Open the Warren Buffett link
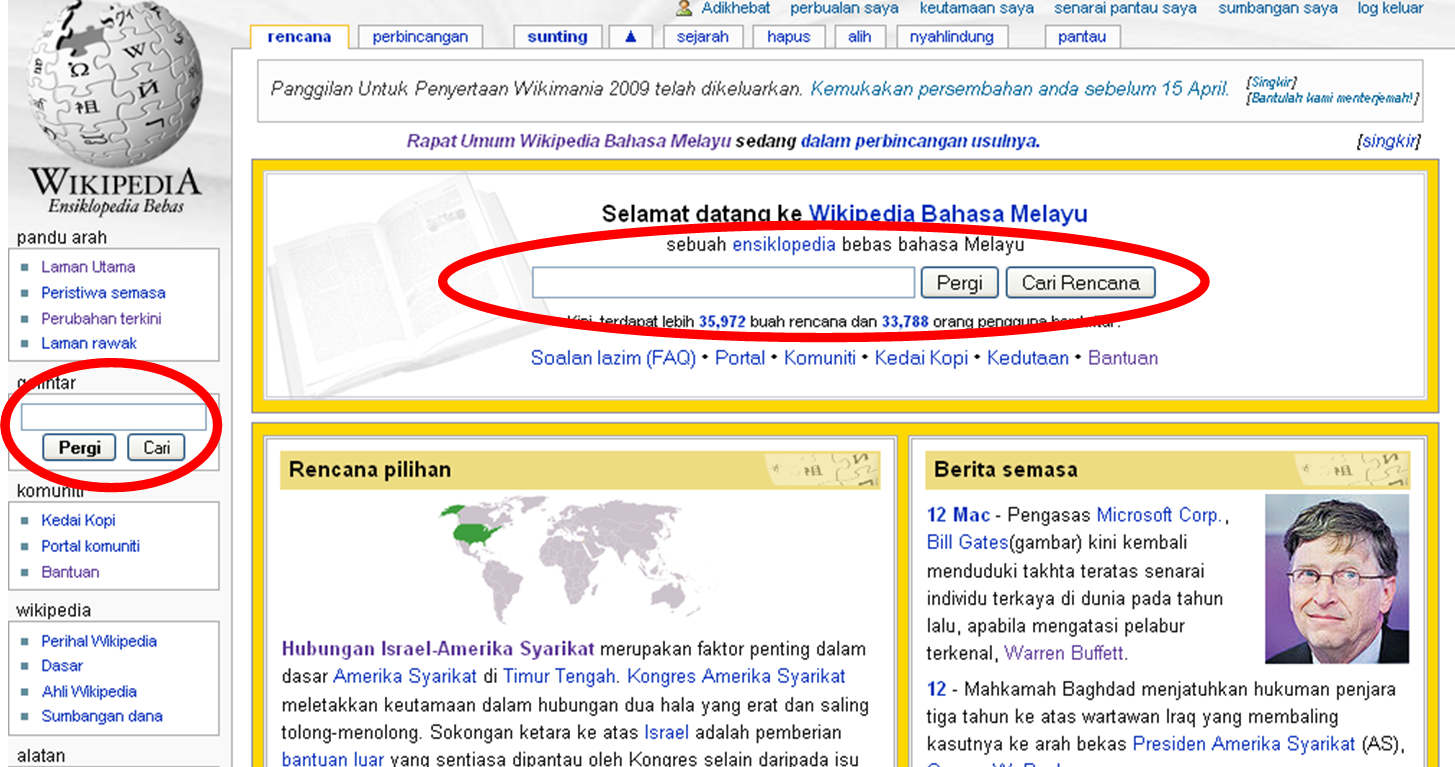 pyautogui.click(x=1066, y=654)
